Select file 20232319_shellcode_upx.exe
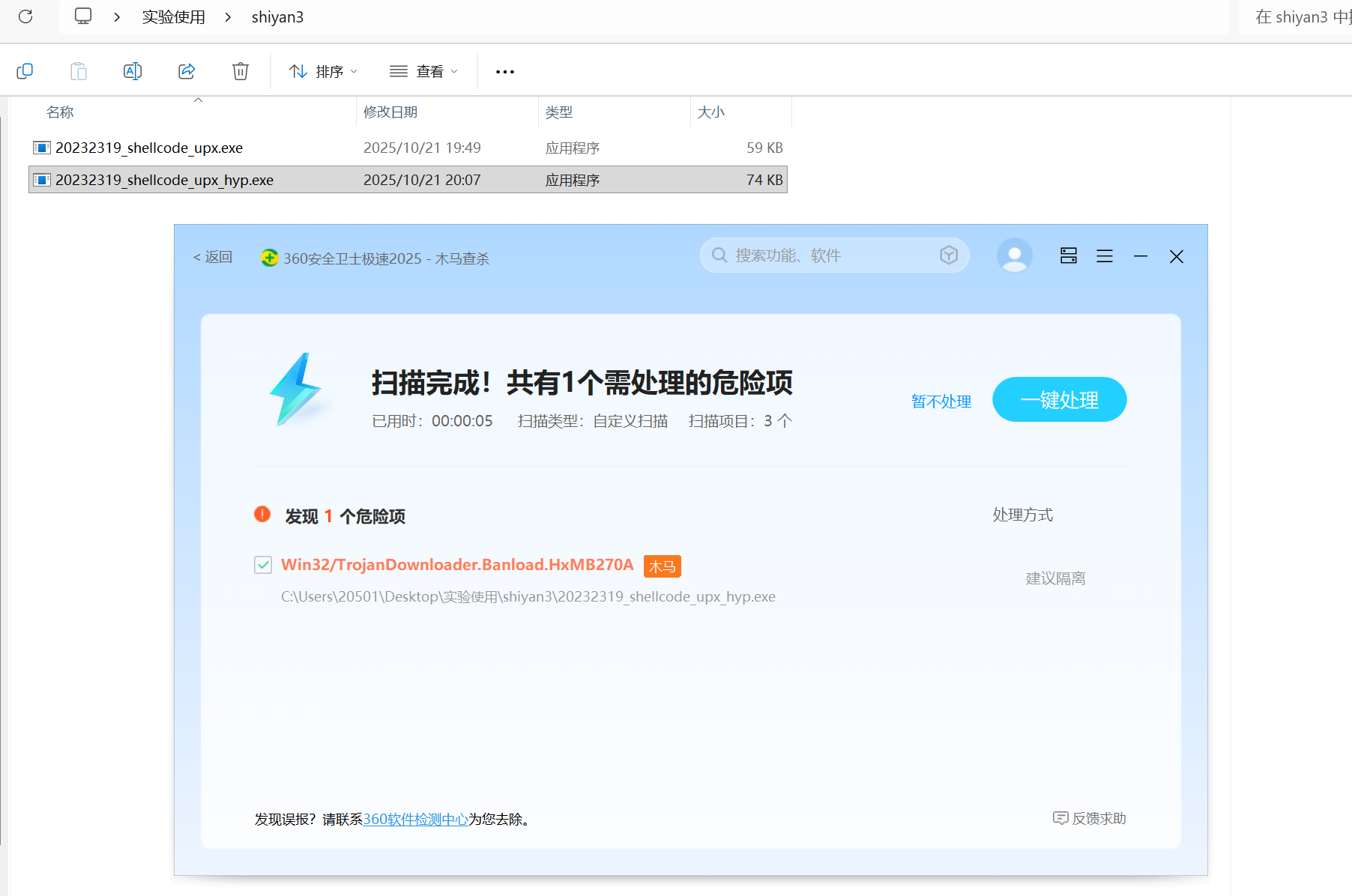1352x896 pixels. (x=408, y=148)
